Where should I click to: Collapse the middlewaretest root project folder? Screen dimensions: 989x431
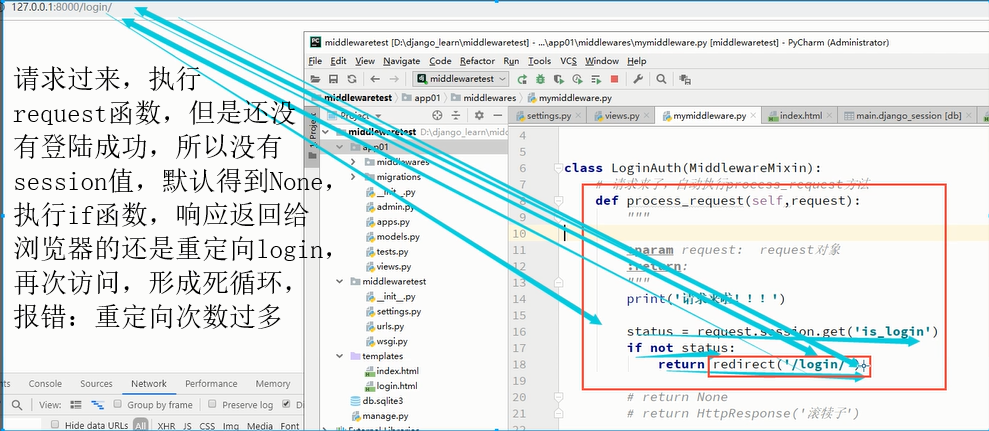[x=325, y=132]
